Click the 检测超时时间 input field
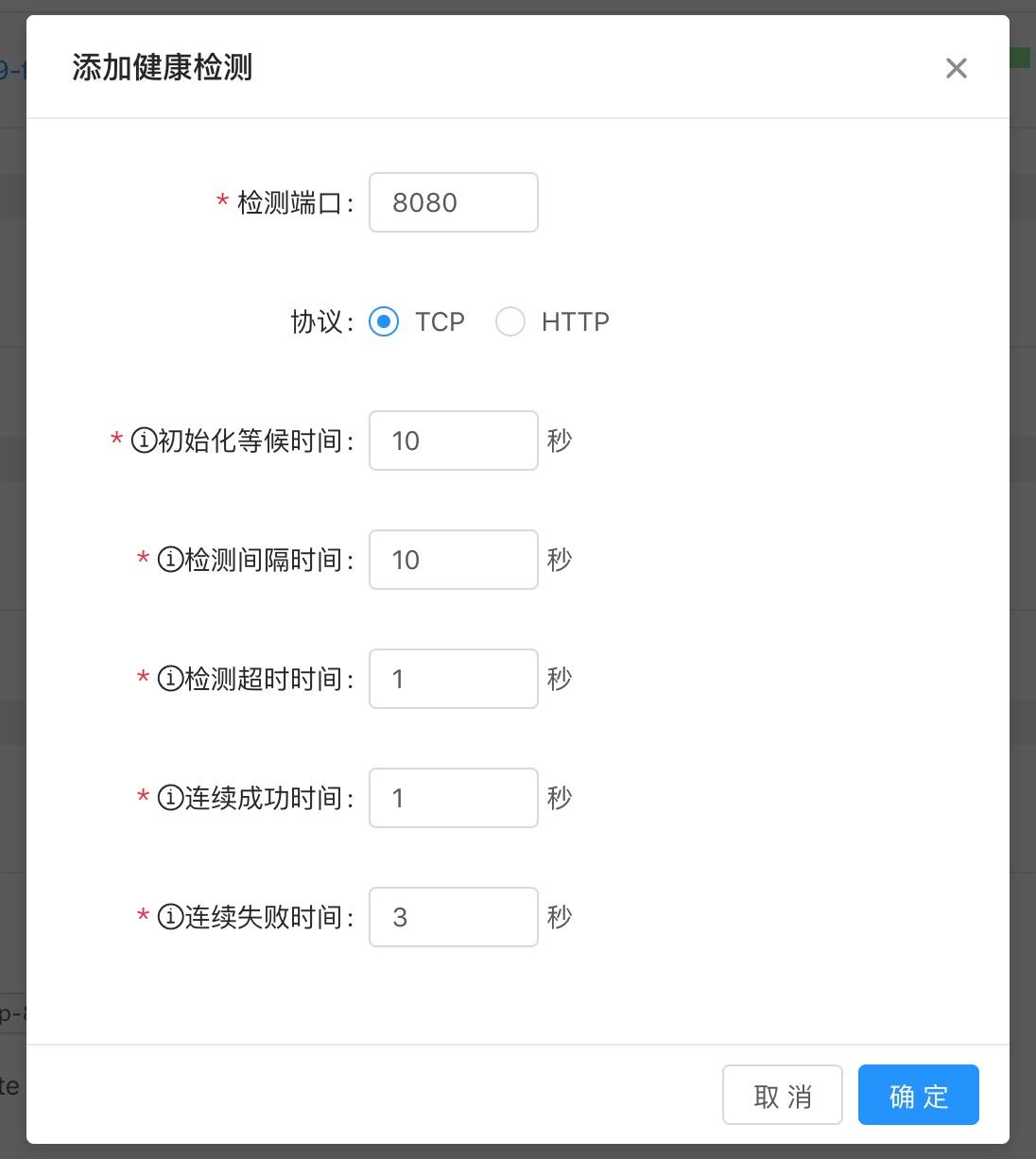The height and width of the screenshot is (1159, 1036). (x=453, y=679)
